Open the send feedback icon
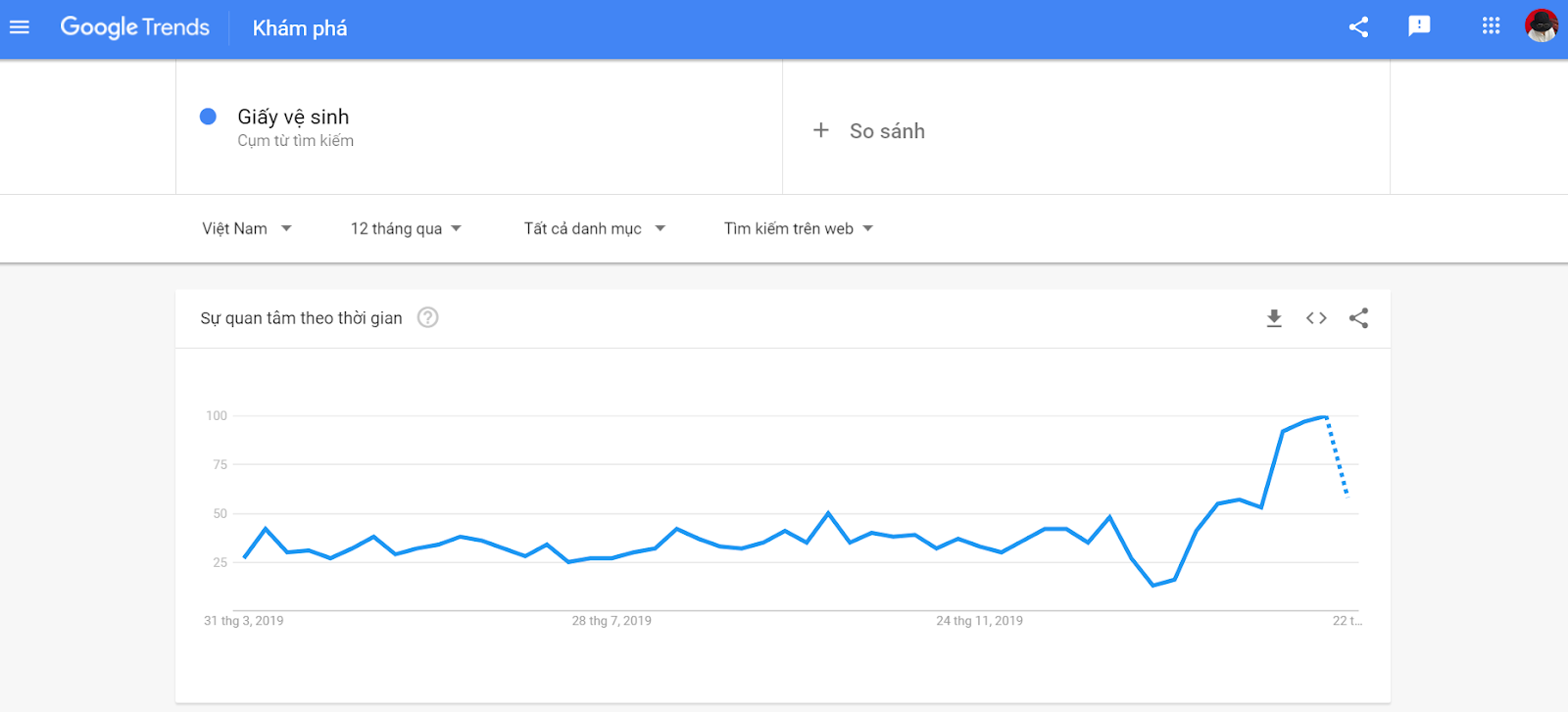 click(x=1419, y=26)
